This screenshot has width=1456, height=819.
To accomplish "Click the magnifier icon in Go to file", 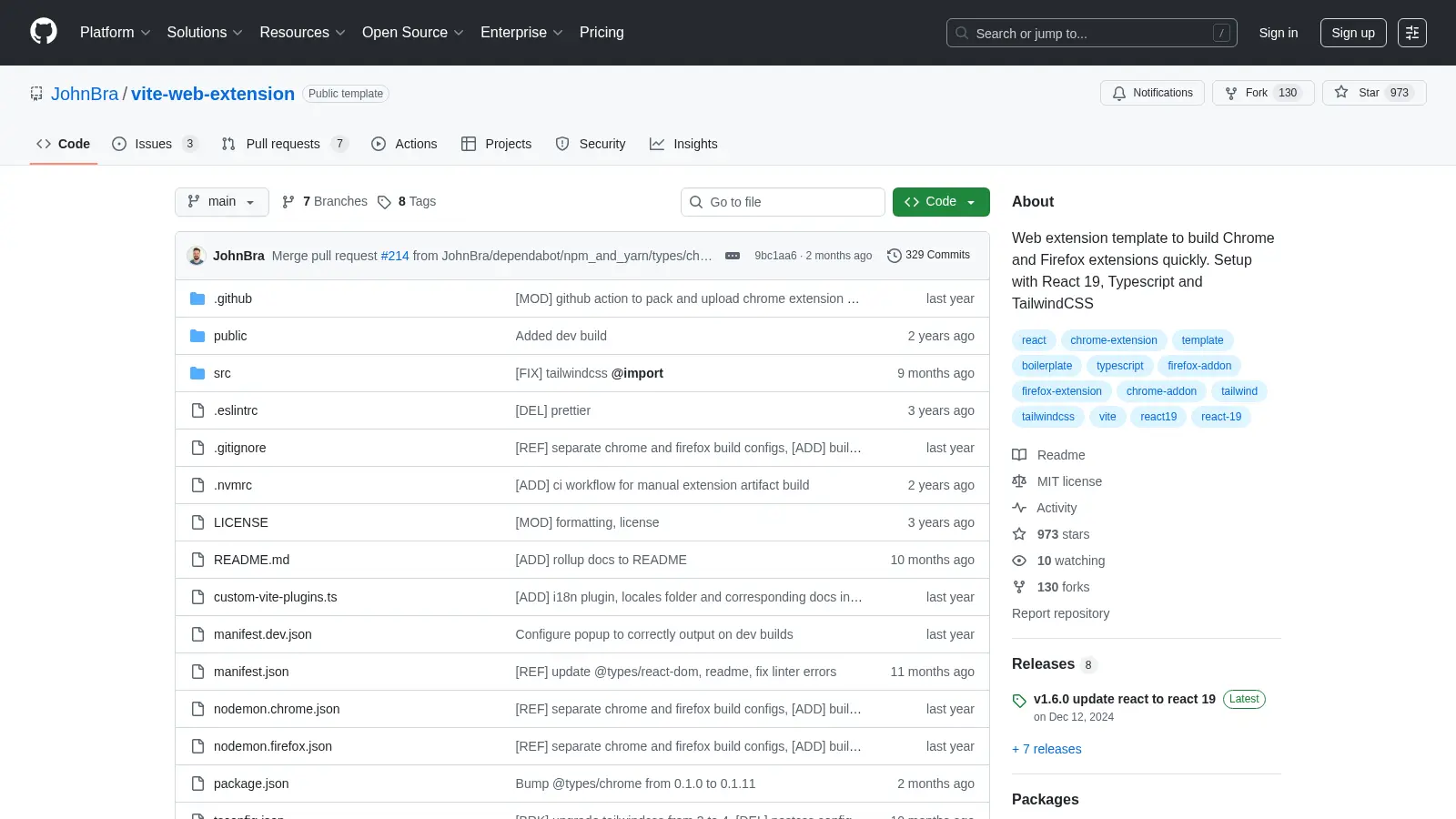I will (696, 202).
